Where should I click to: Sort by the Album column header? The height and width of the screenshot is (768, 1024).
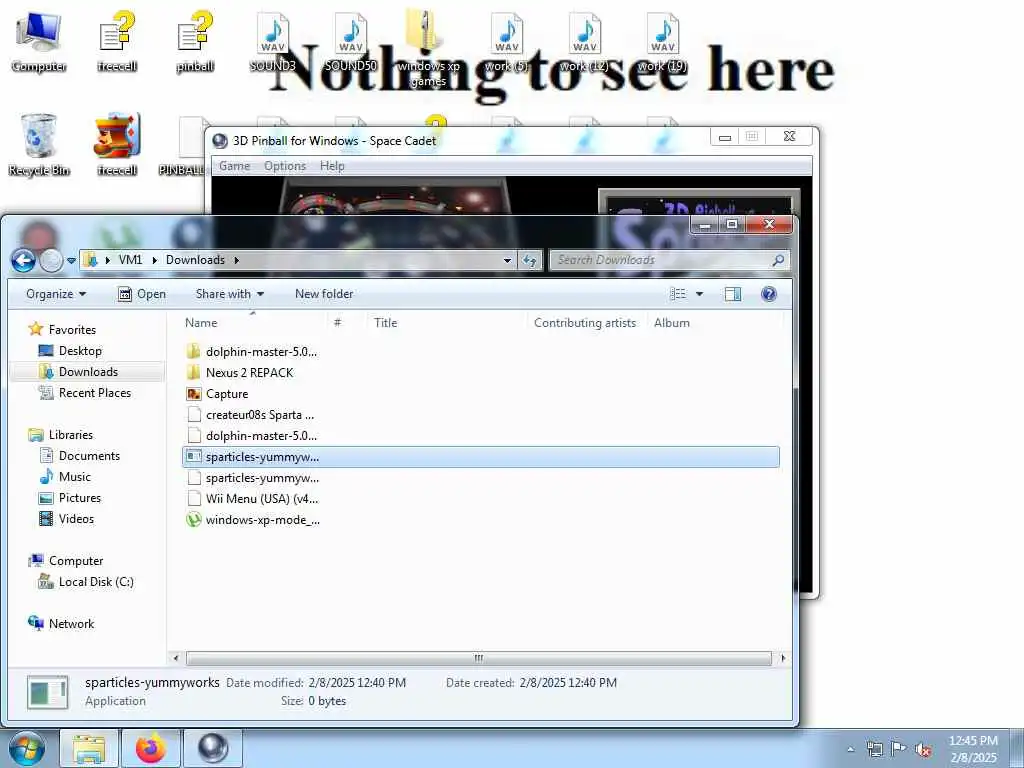(x=671, y=323)
